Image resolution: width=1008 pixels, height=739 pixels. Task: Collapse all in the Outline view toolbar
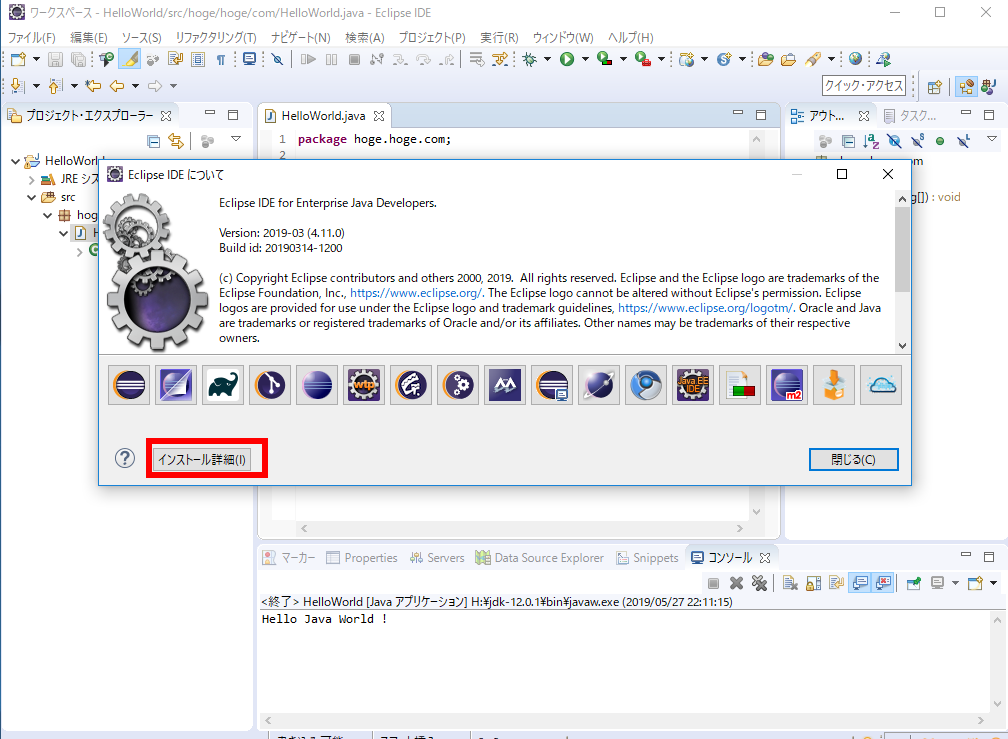[849, 141]
